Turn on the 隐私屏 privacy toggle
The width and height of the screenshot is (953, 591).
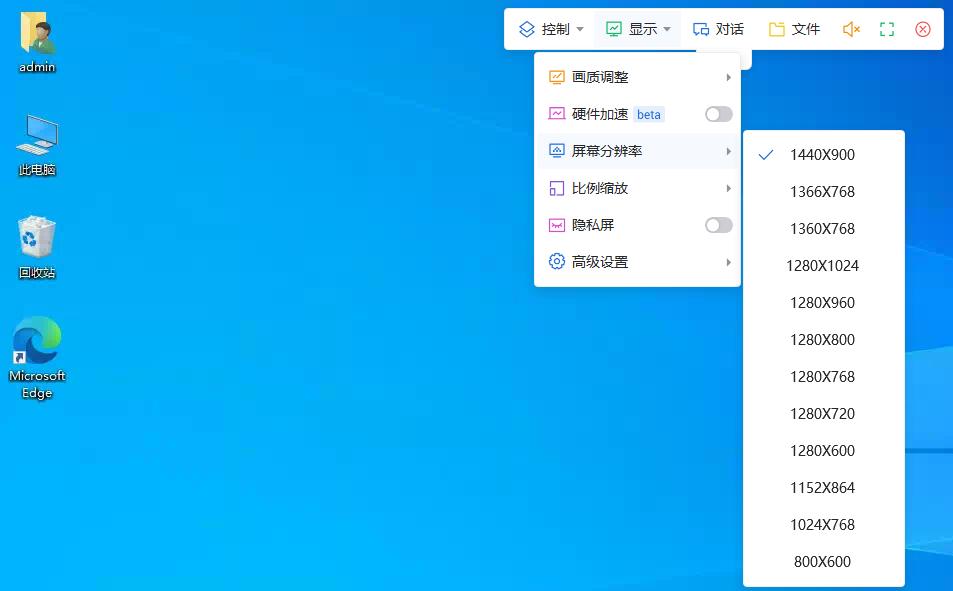click(718, 225)
